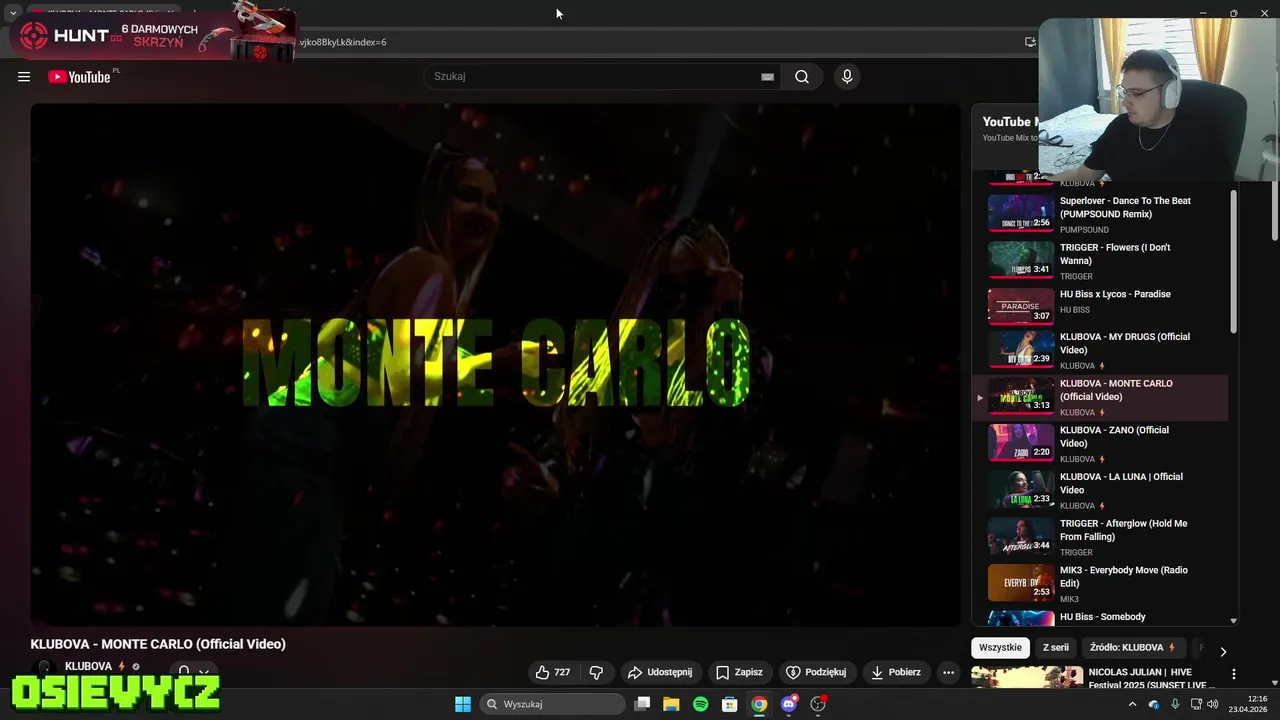Play Superlover - Dance To The Beat
The width and height of the screenshot is (1280, 720).
pos(1100,214)
